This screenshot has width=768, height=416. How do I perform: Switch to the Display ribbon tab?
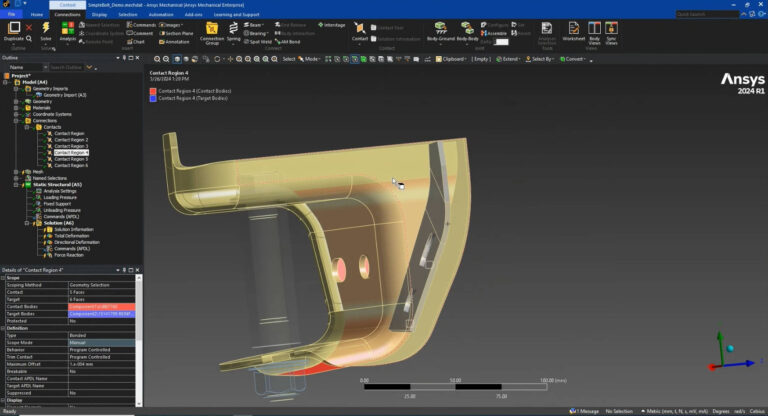(99, 15)
